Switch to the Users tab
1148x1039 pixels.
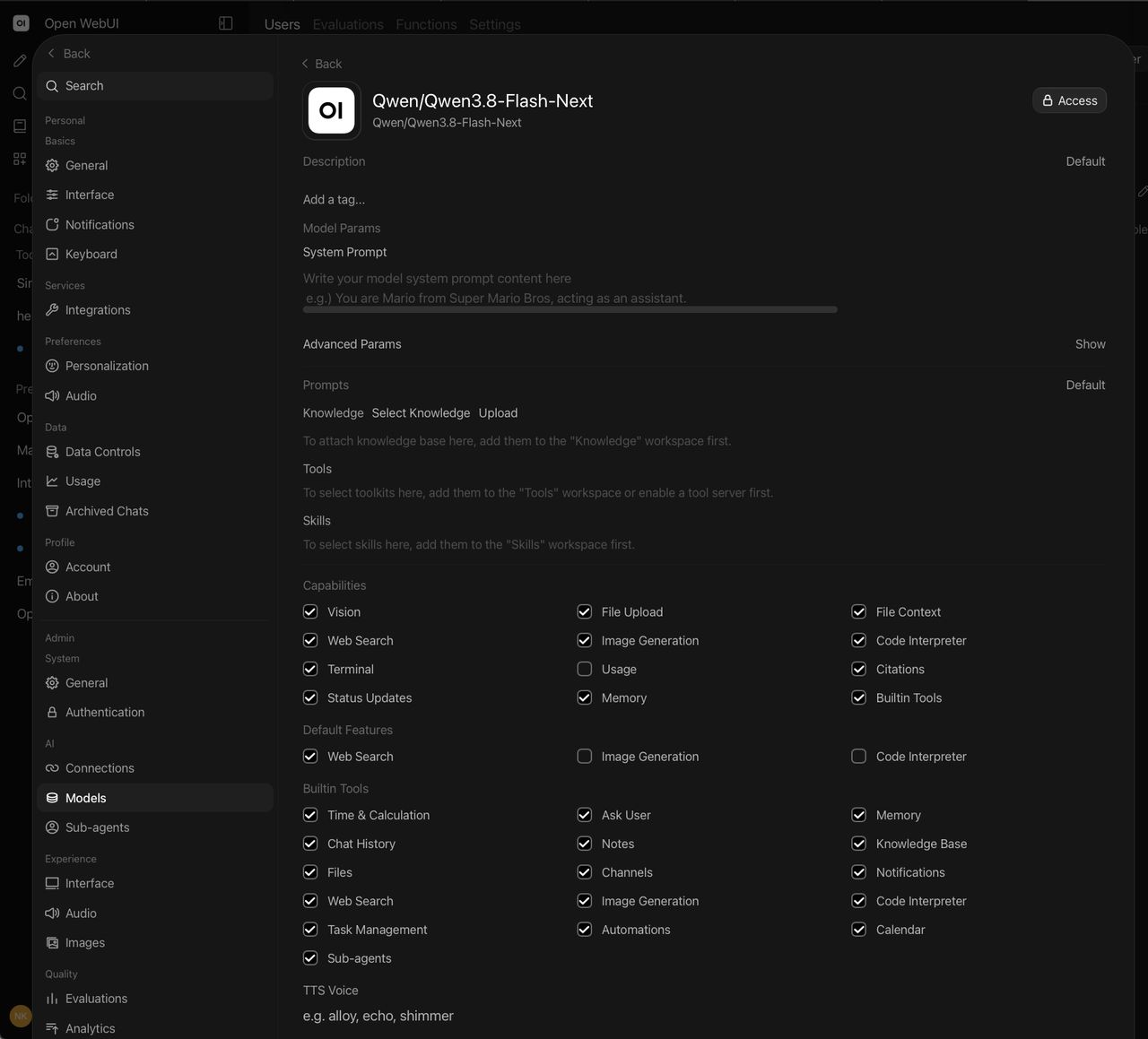[x=283, y=24]
